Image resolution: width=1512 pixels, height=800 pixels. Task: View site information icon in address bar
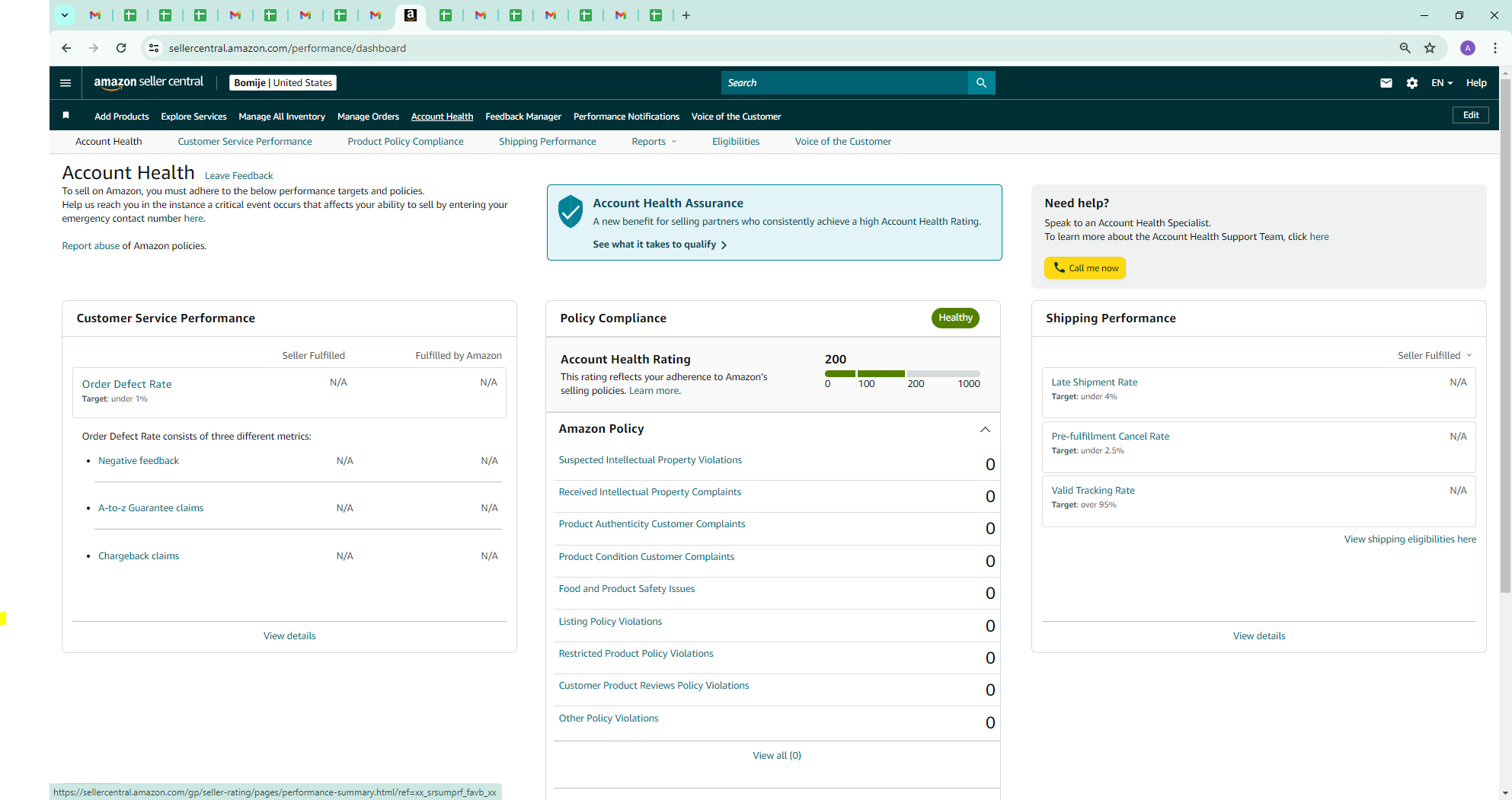[x=154, y=48]
